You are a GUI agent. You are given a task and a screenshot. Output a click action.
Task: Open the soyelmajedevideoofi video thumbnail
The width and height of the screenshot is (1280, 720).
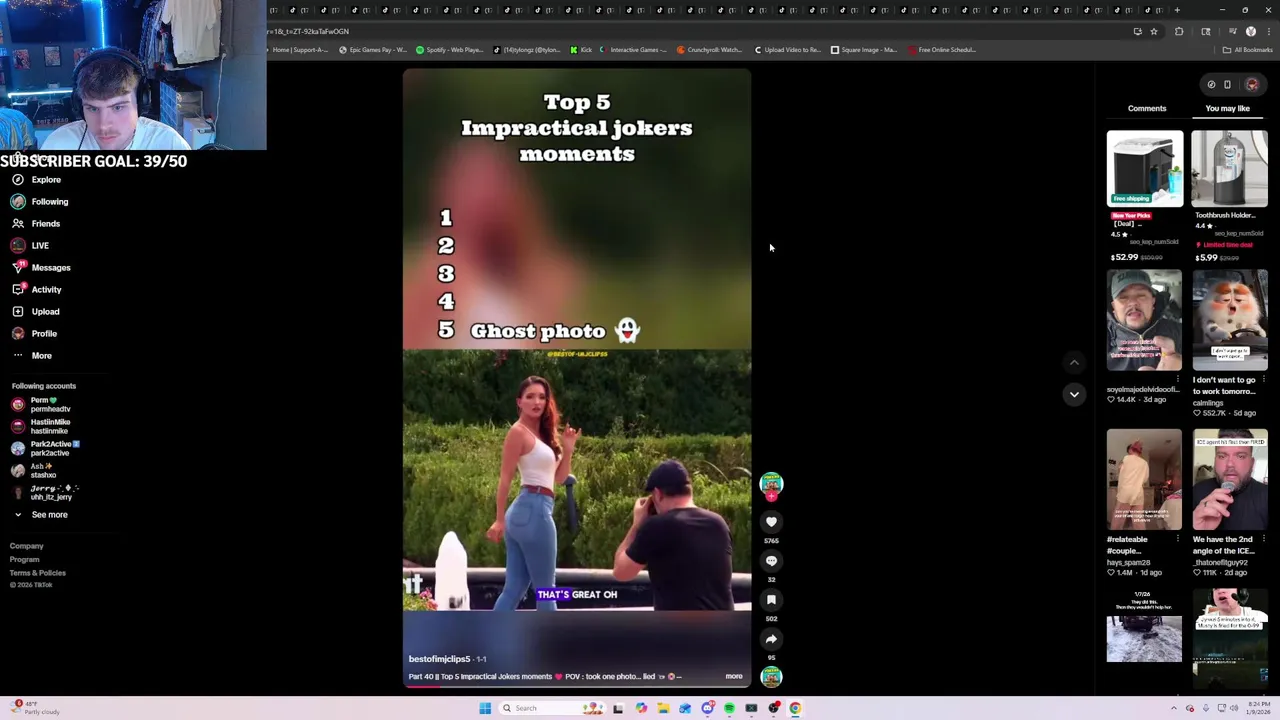point(1144,320)
